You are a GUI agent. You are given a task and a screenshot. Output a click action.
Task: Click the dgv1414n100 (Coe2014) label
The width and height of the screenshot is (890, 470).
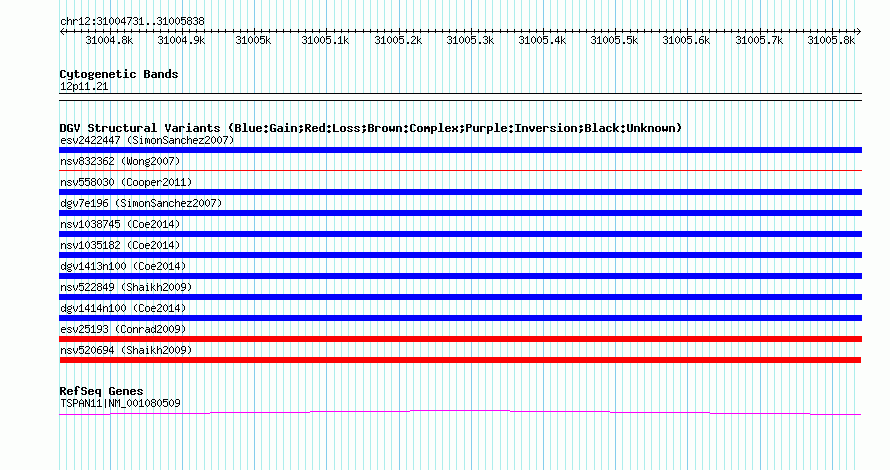click(x=123, y=308)
